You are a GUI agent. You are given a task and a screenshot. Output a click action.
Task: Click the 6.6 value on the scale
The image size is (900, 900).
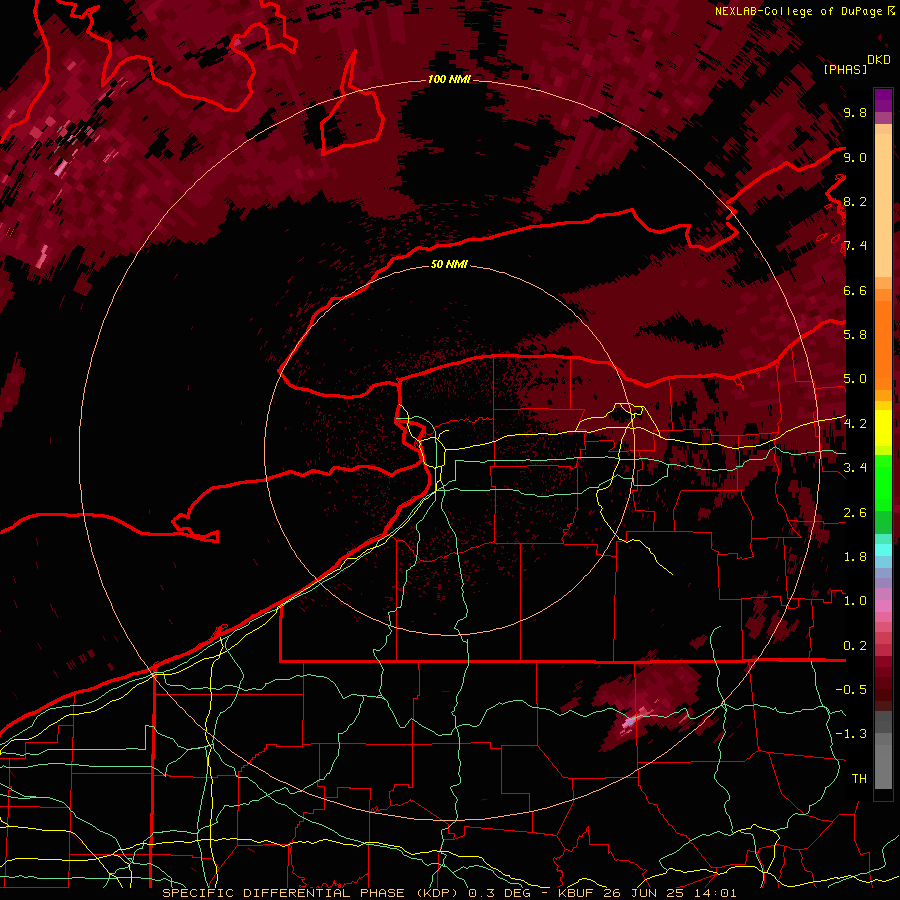[x=855, y=290]
